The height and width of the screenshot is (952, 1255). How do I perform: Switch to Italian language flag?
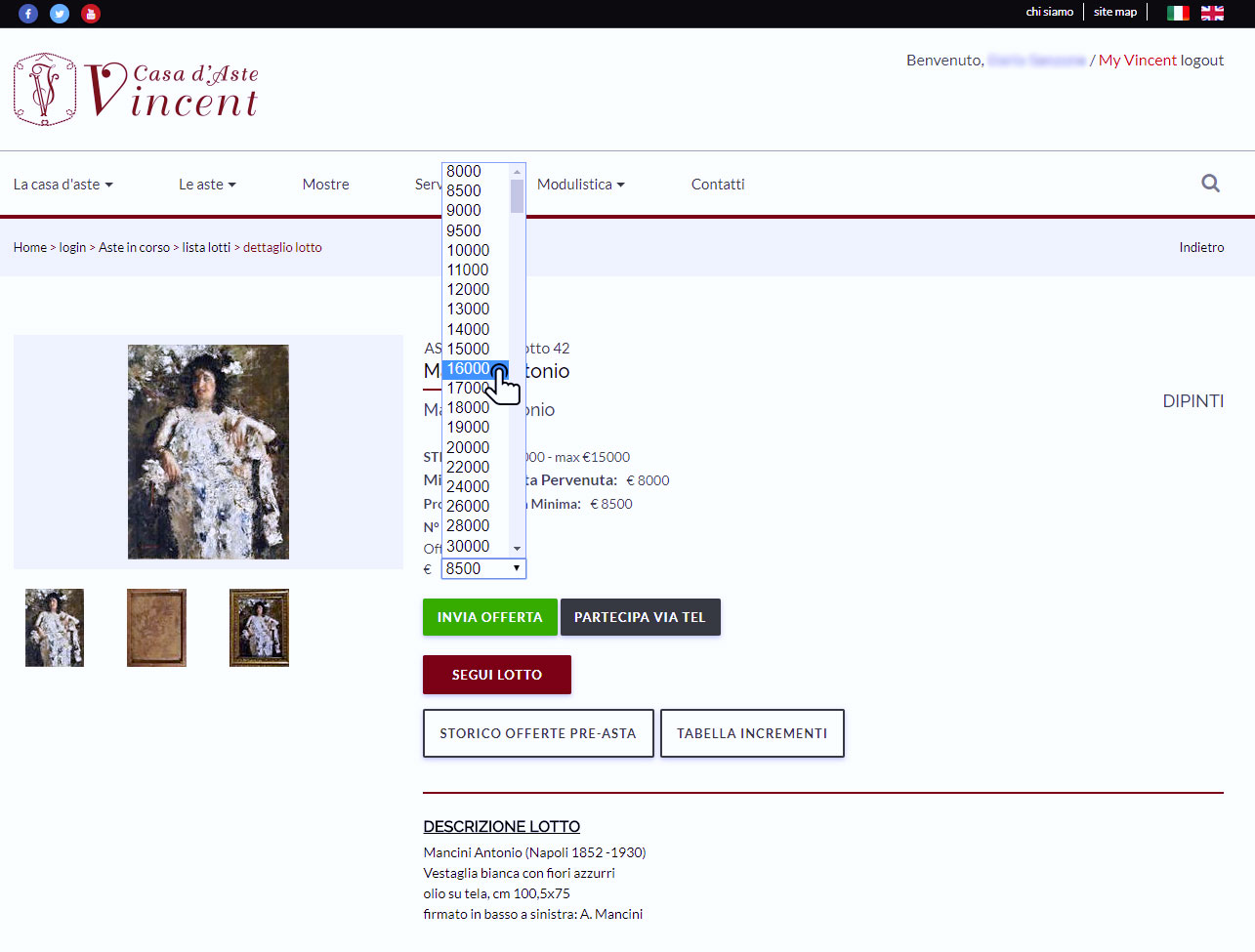(x=1178, y=13)
